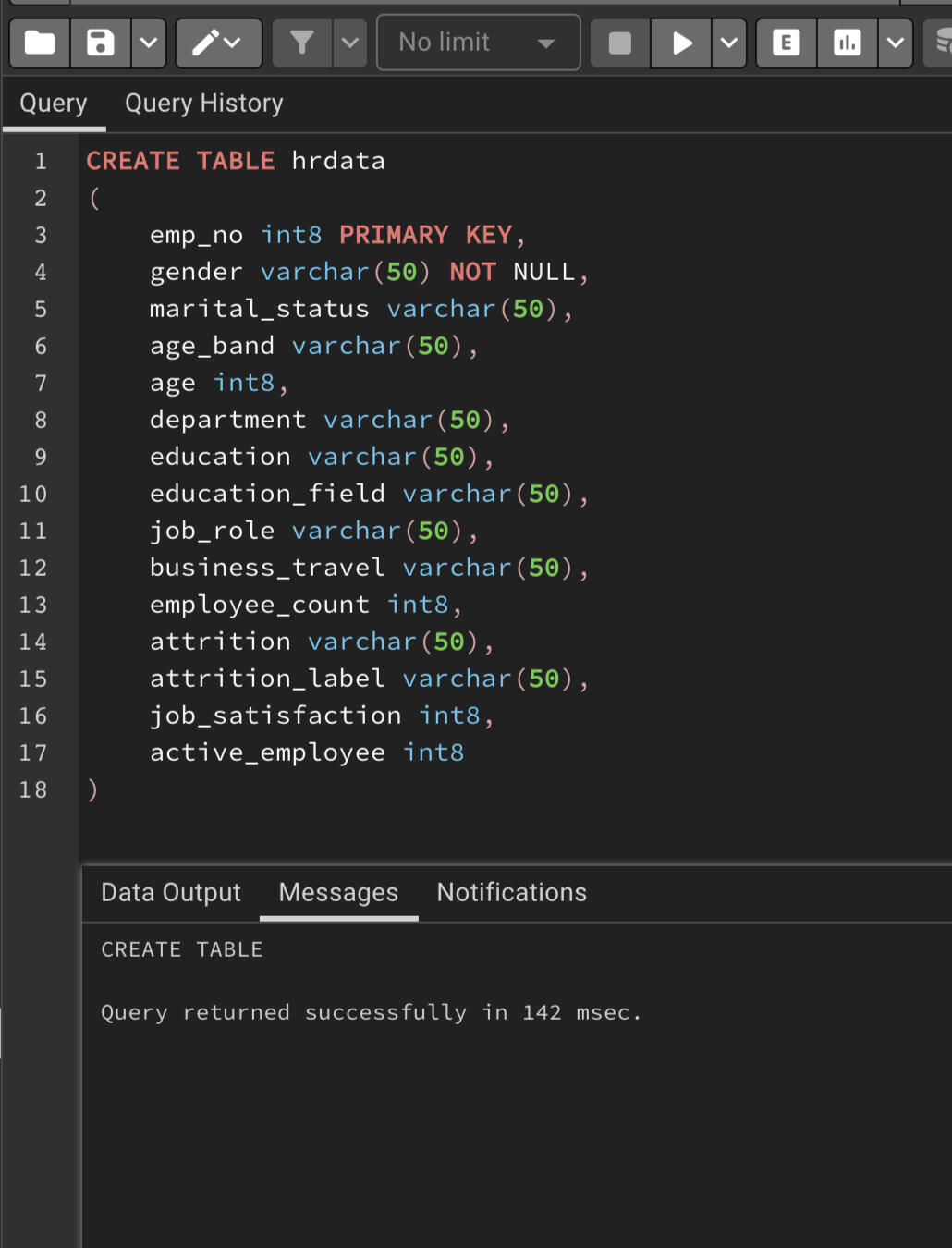952x1248 pixels.
Task: Switch to the Query History tab
Action: [204, 104]
